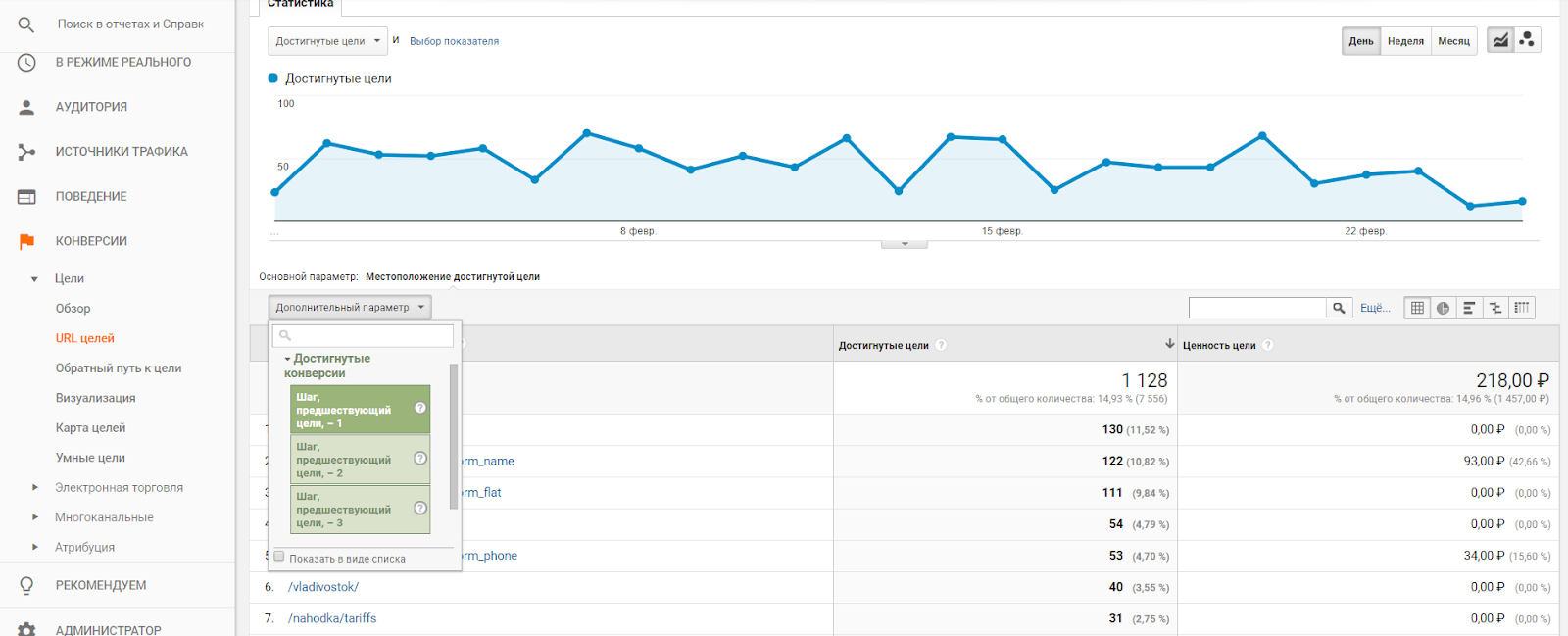Open Умные цели report

[91, 458]
